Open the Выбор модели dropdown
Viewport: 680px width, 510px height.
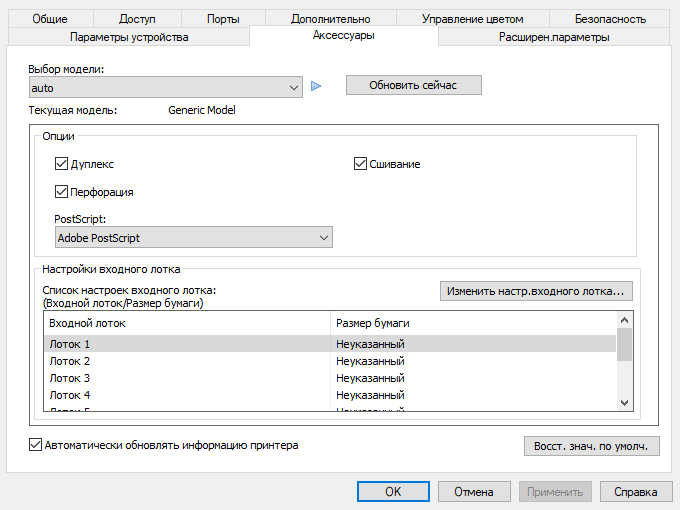[165, 88]
